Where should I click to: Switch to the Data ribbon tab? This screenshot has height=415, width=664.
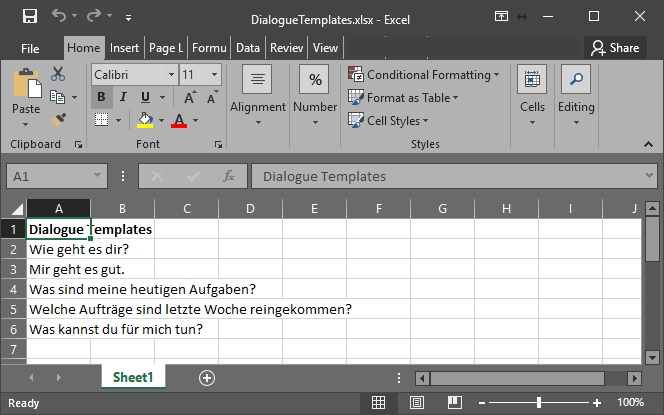[248, 47]
